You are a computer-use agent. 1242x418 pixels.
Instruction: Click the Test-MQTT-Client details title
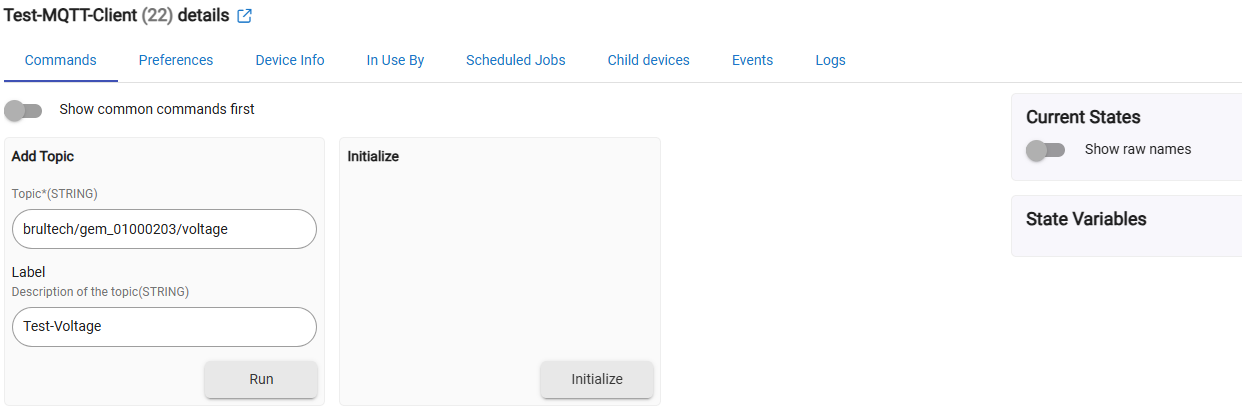pos(116,16)
